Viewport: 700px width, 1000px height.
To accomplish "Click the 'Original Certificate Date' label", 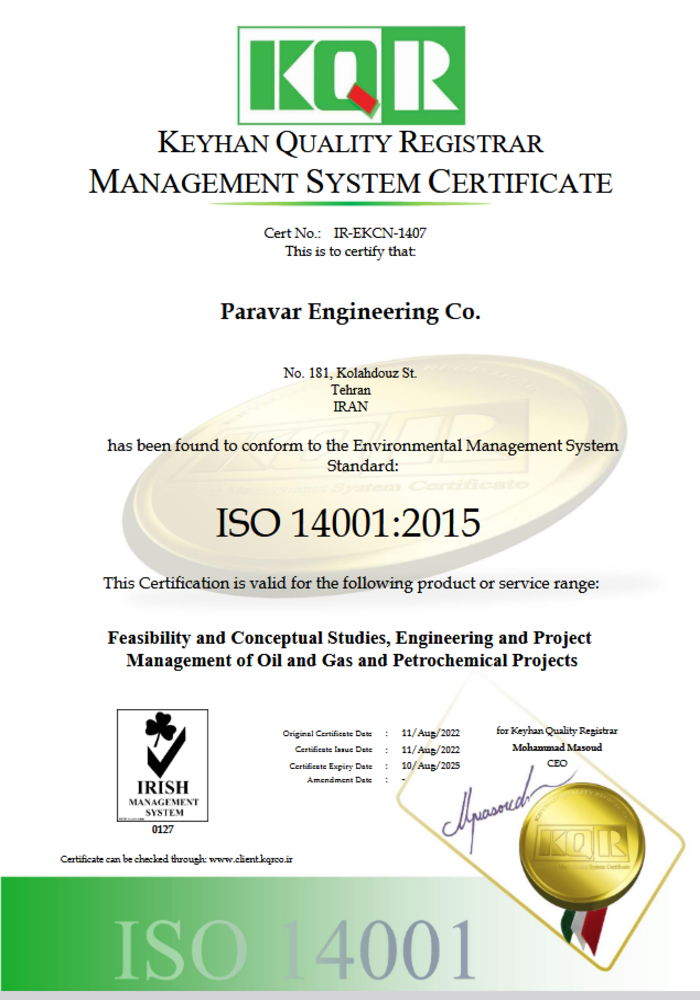I will pyautogui.click(x=328, y=733).
